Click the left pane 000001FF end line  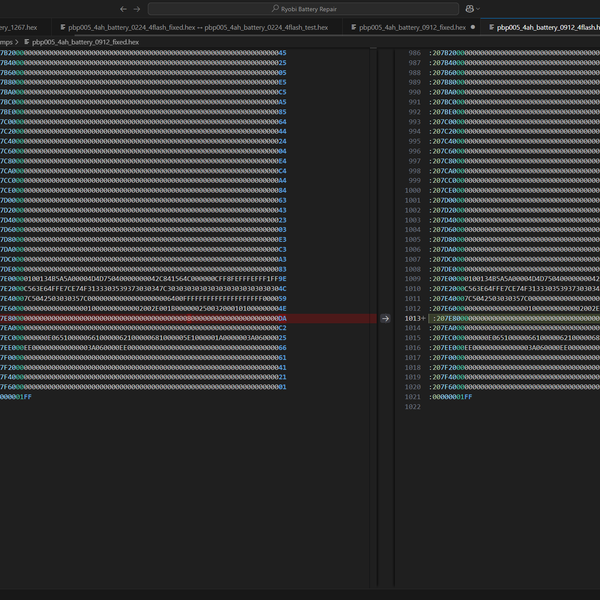point(16,397)
